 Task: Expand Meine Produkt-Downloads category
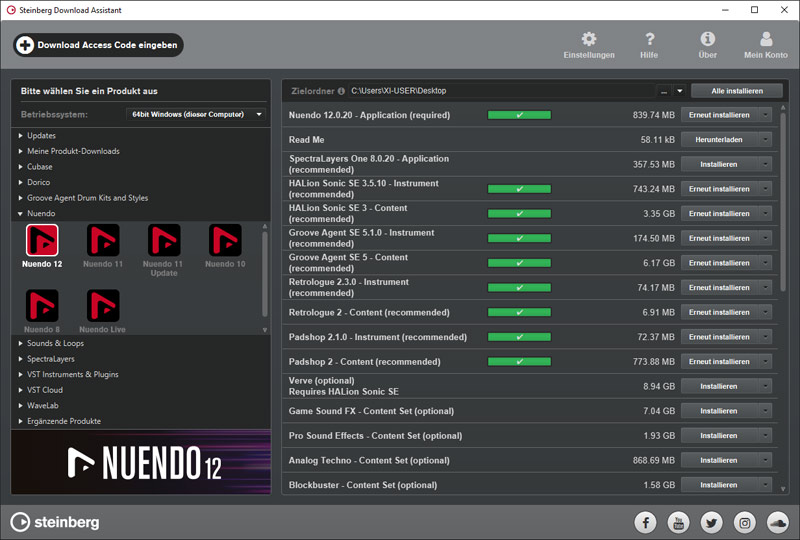(x=20, y=151)
